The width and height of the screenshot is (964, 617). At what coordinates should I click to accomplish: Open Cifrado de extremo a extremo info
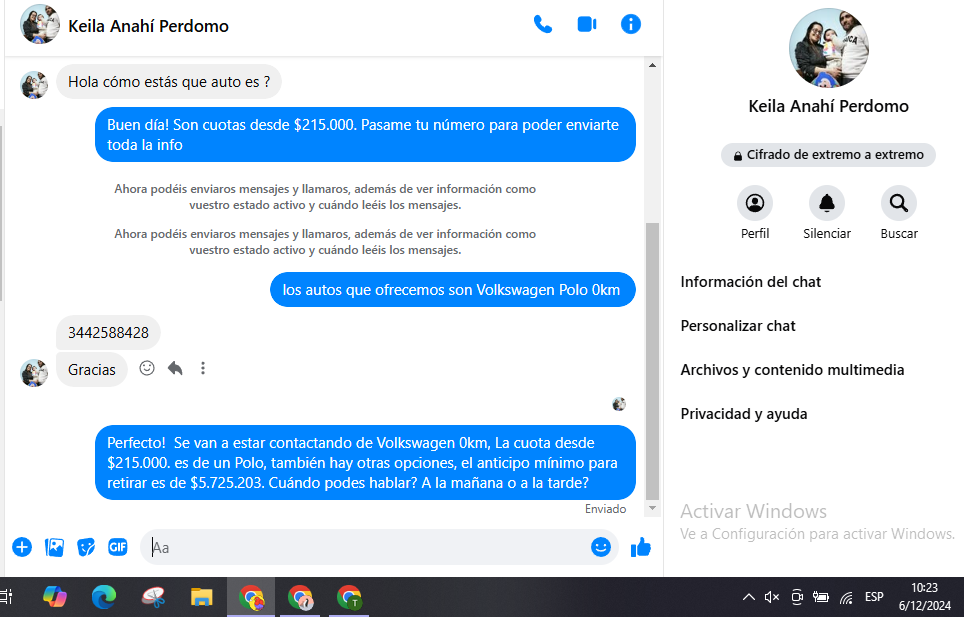click(828, 155)
